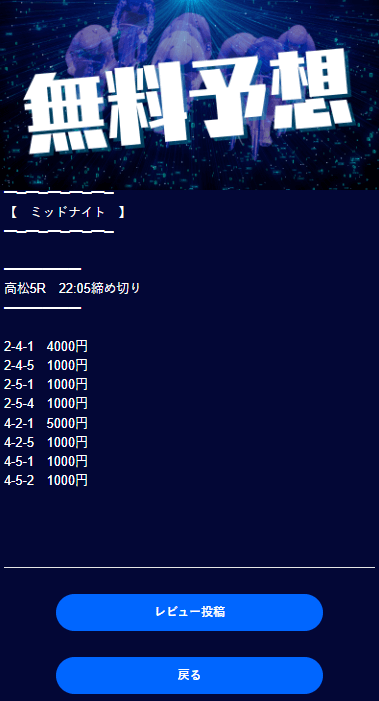This screenshot has width=379, height=701.
Task: Select the 2-4-5 1000円 bet line
Action: pyautogui.click(x=46, y=365)
